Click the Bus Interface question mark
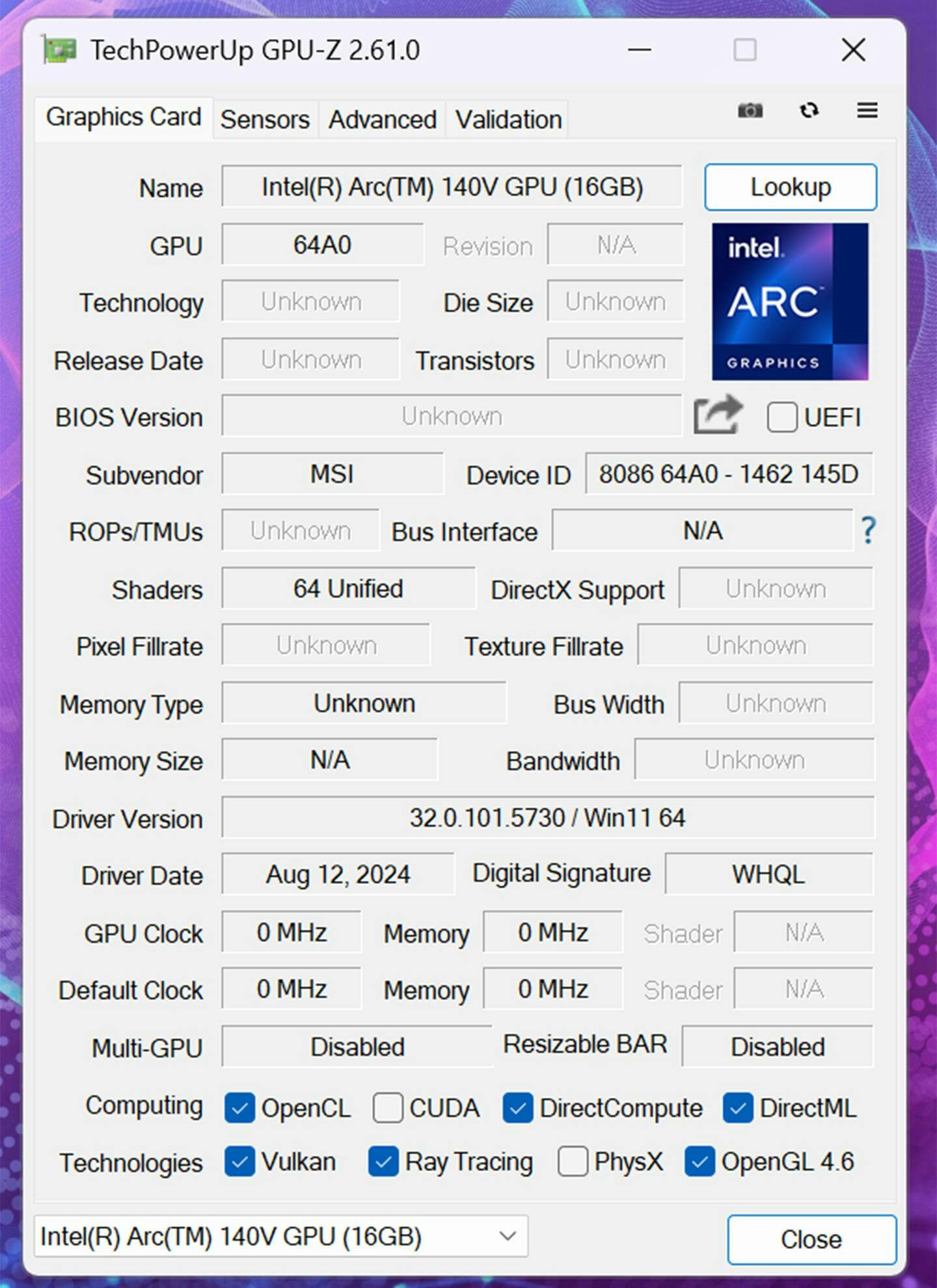Viewport: 937px width, 1288px height. pyautogui.click(x=868, y=531)
